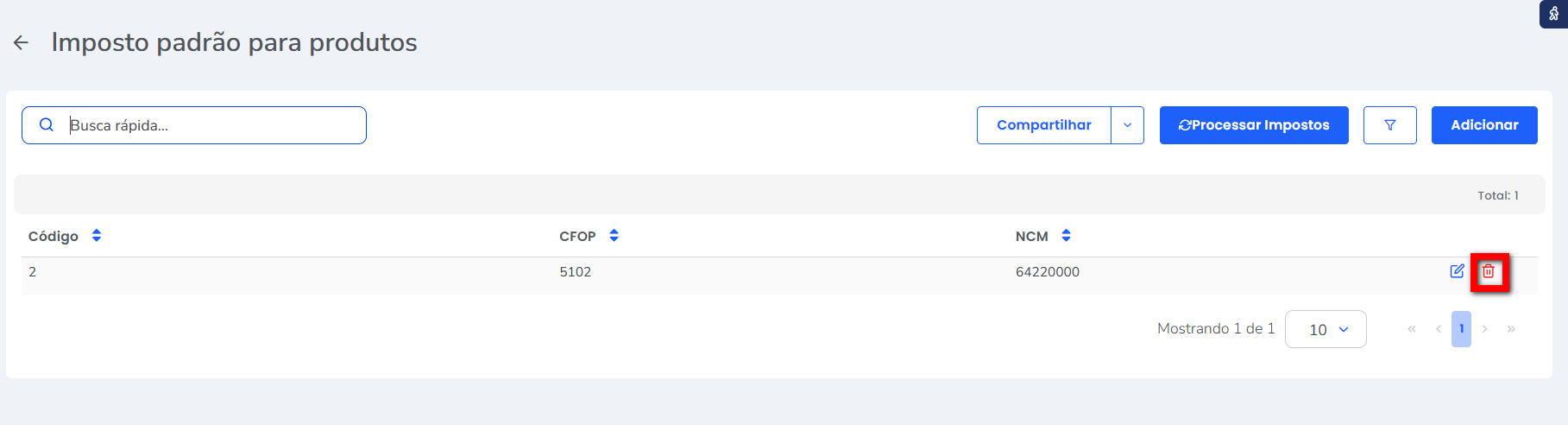This screenshot has height=425, width=1568.
Task: Sort by CFOP column arrows
Action: (614, 236)
